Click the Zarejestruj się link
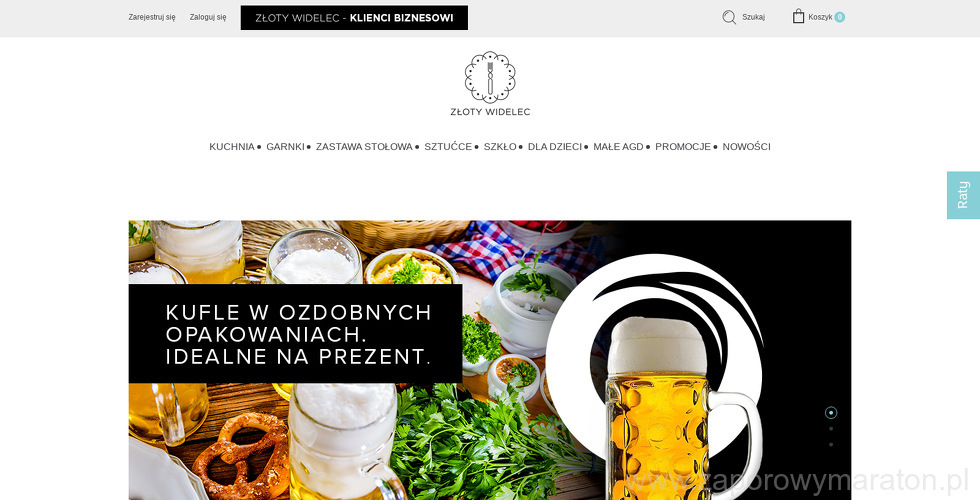The width and height of the screenshot is (980, 500). (x=152, y=18)
